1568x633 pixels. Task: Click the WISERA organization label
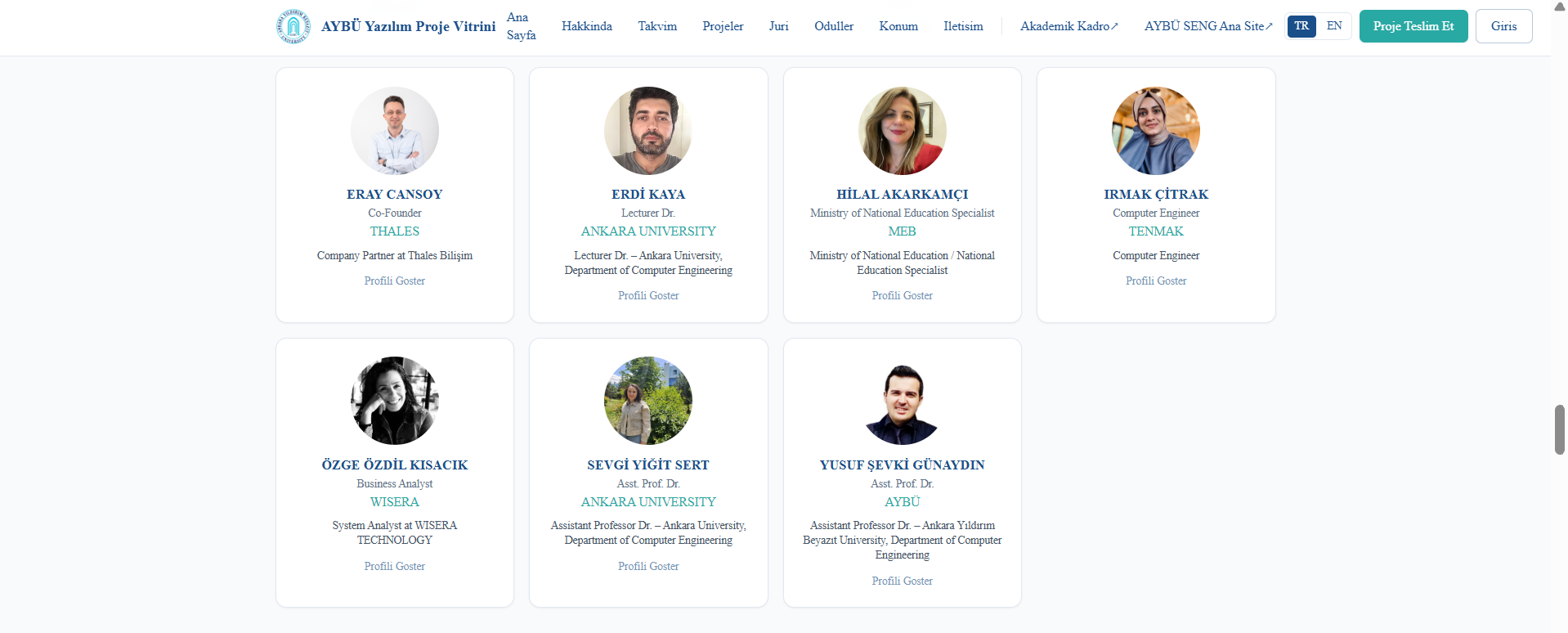coord(395,502)
